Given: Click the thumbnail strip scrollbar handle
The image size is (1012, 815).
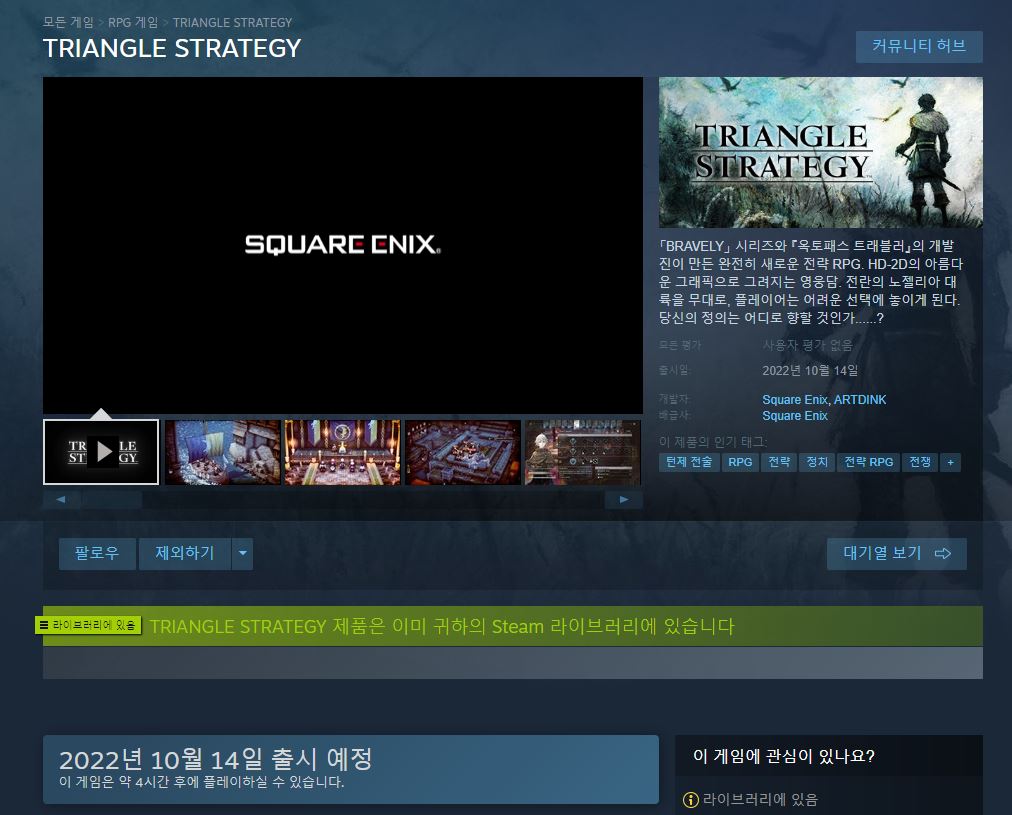Looking at the screenshot, I should pyautogui.click(x=112, y=499).
